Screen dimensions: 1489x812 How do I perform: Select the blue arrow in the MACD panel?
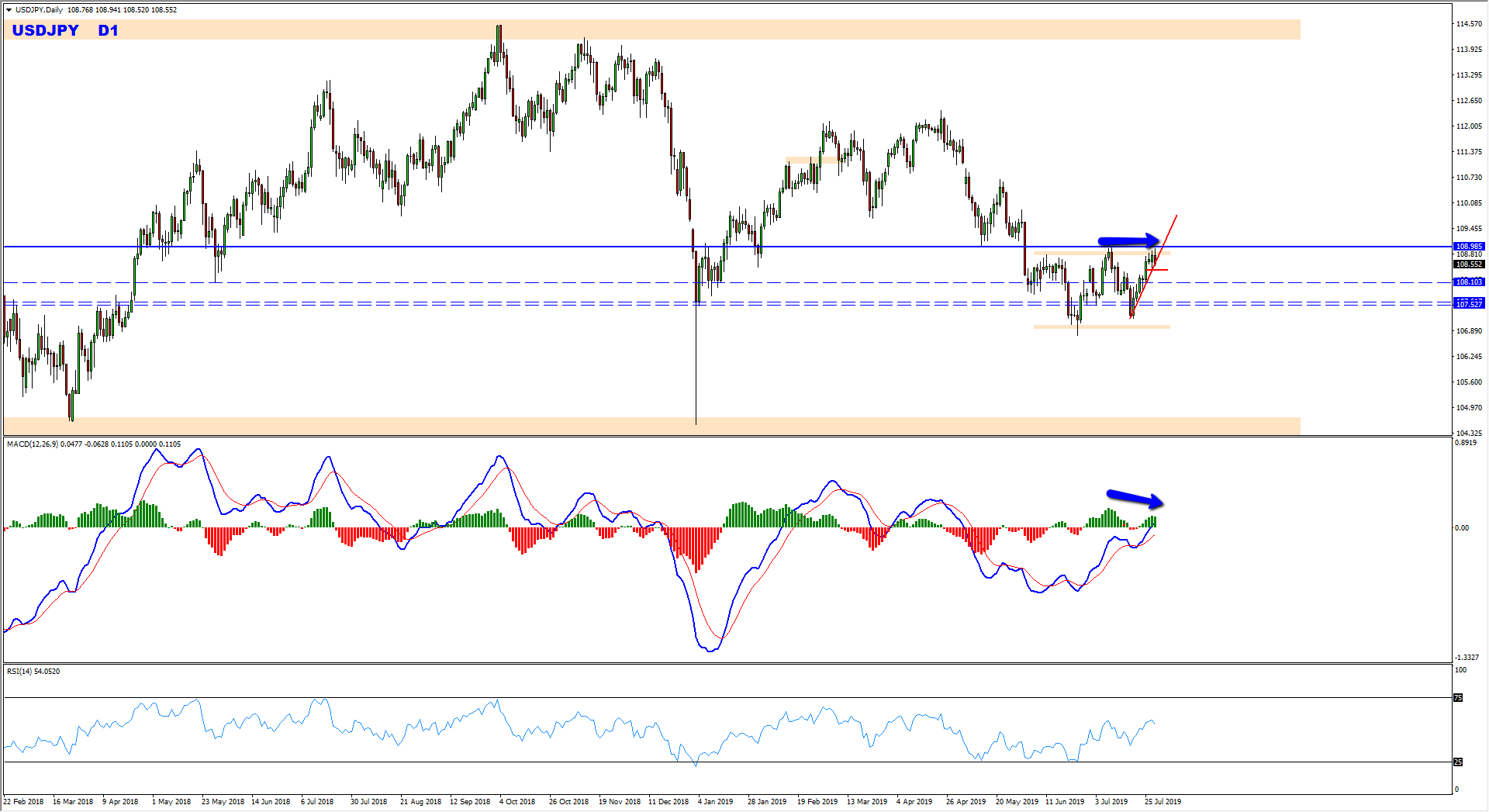[x=1133, y=497]
